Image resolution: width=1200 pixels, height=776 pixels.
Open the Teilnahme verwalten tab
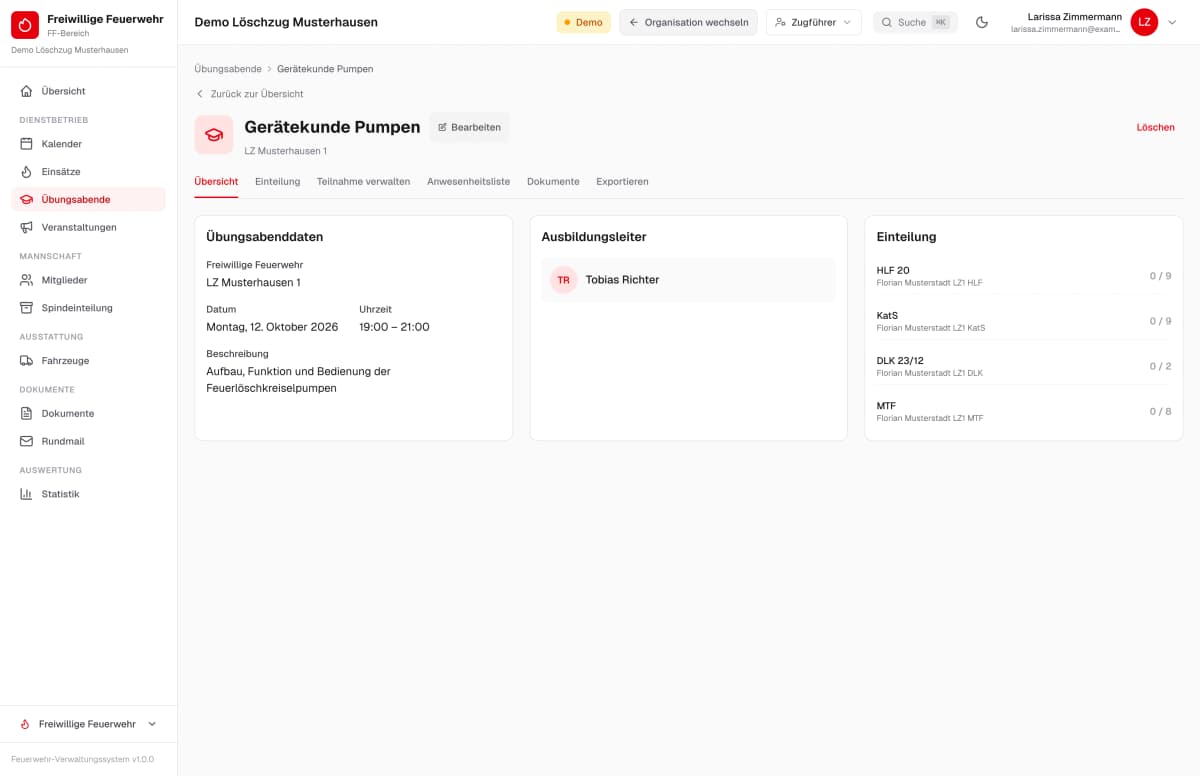point(363,182)
